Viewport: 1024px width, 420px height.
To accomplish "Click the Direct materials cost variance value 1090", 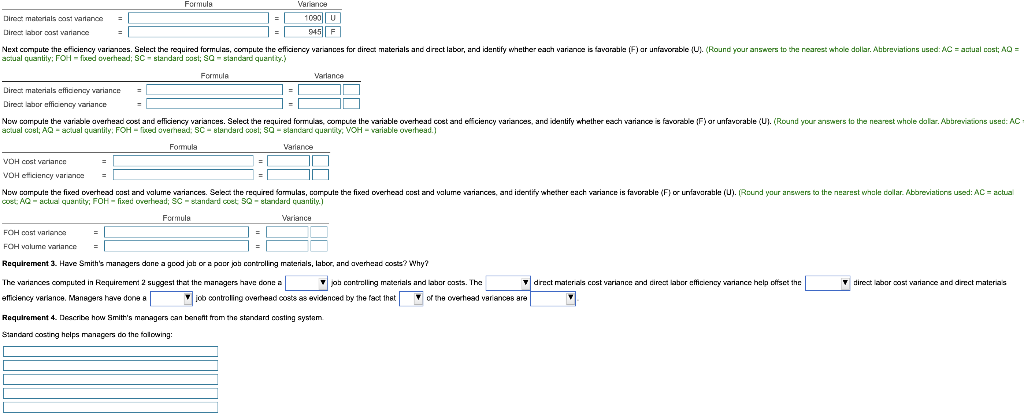I will (x=305, y=18).
